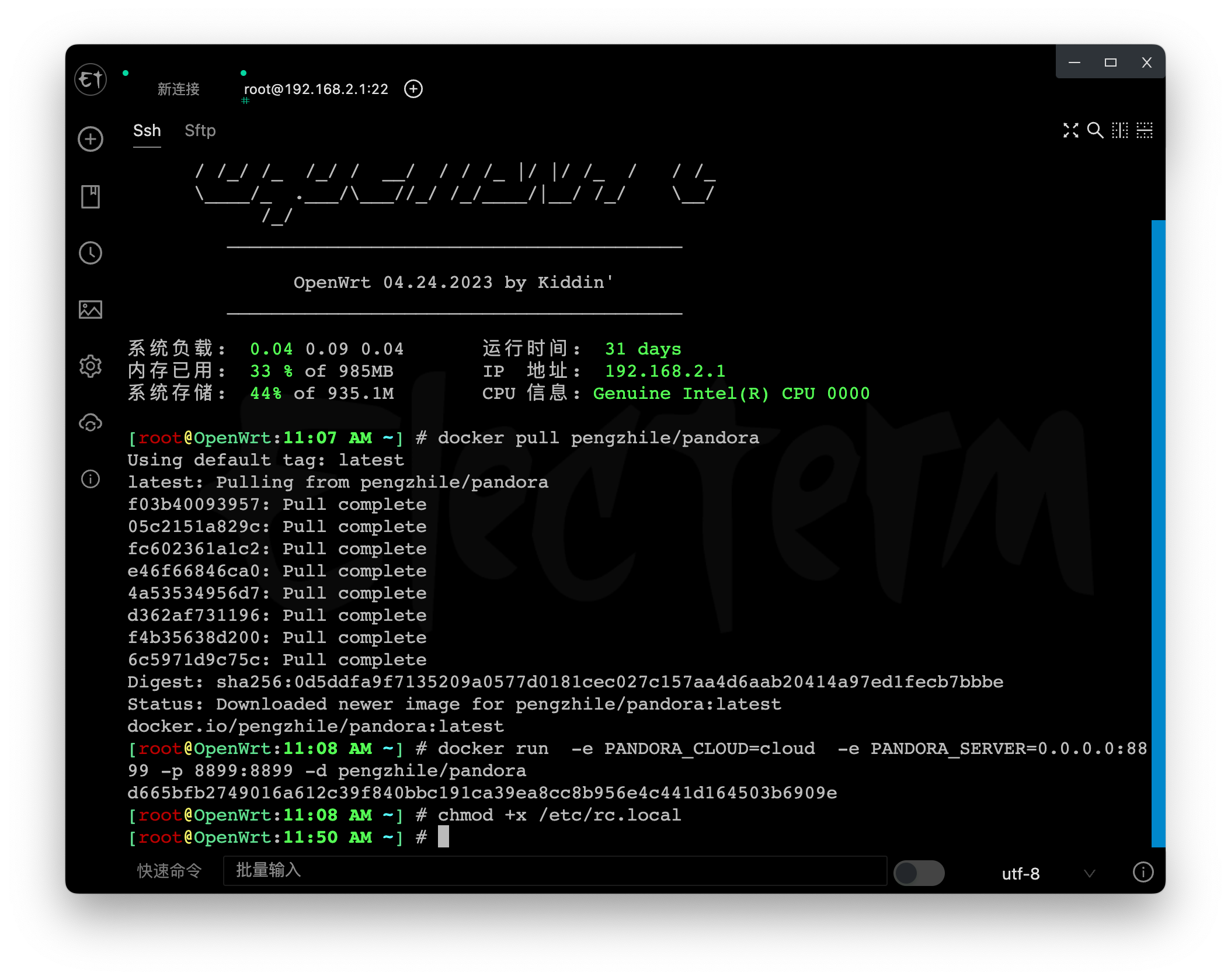Switch to the Sftp tab
This screenshot has height=980, width=1231.
[200, 131]
